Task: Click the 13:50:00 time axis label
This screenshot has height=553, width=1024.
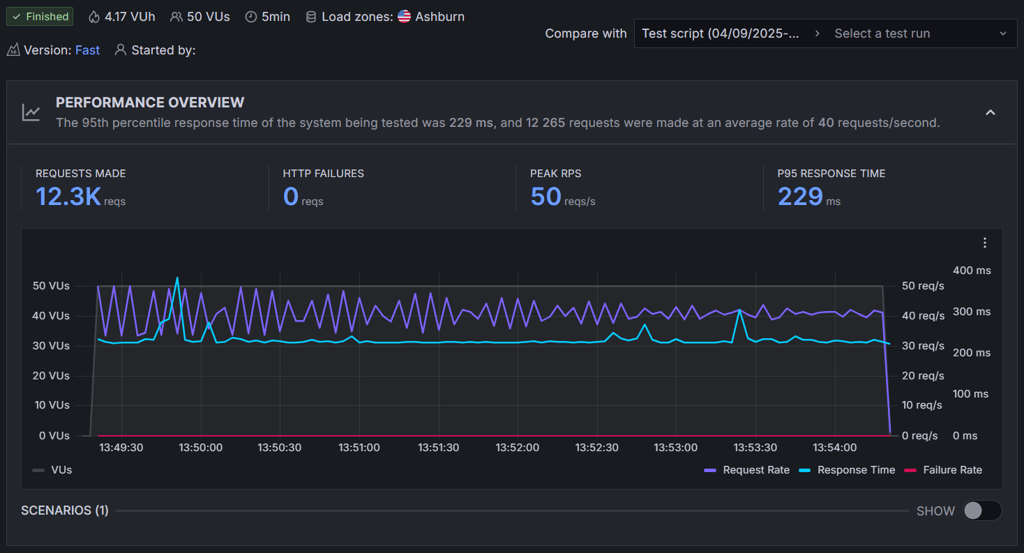Action: pos(200,448)
